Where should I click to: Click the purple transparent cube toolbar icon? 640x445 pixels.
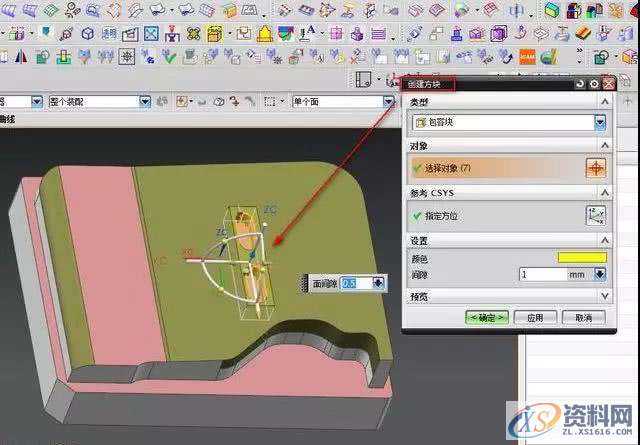coord(498,33)
